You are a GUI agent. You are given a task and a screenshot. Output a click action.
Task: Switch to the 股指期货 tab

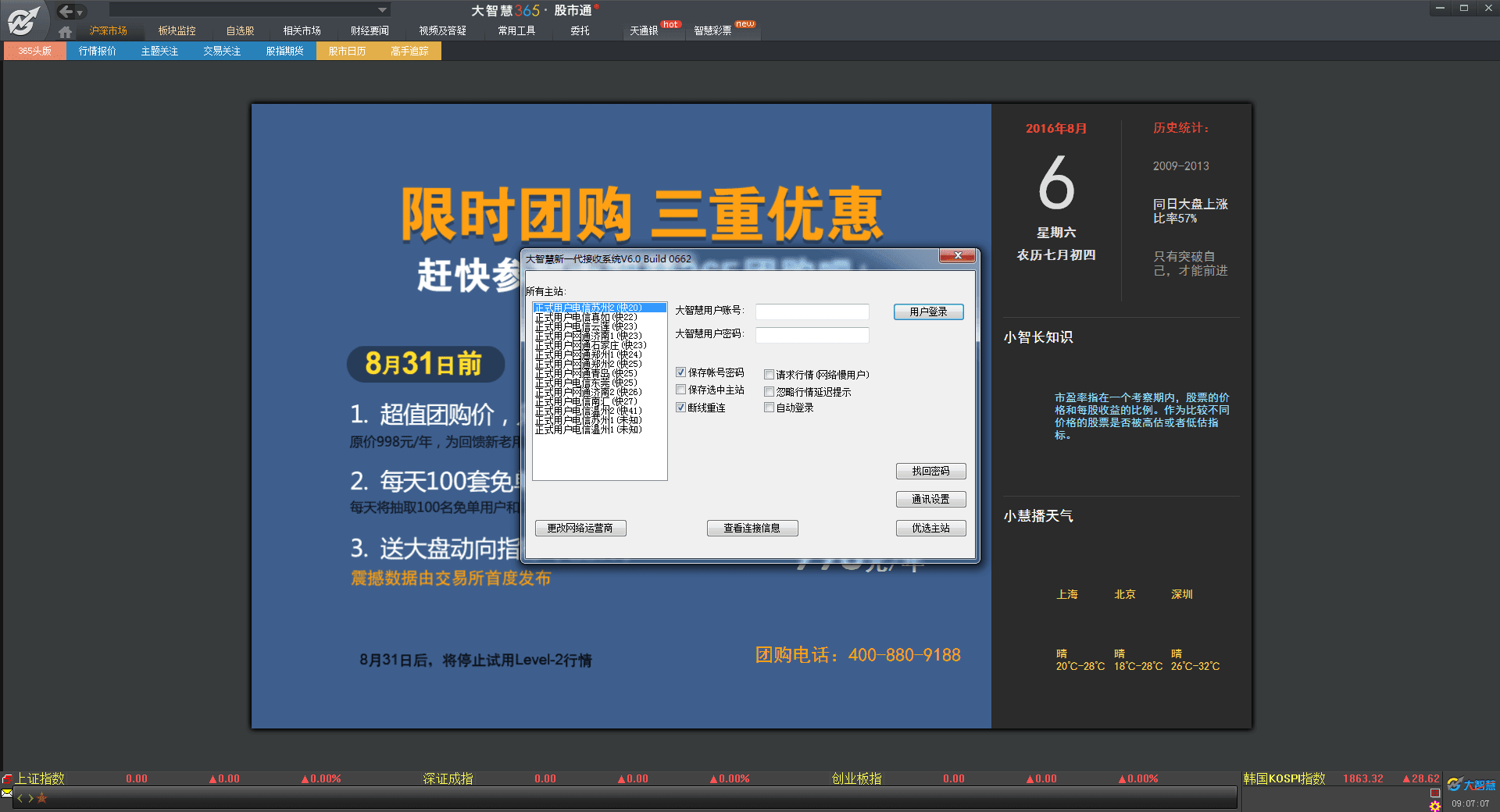[x=284, y=51]
